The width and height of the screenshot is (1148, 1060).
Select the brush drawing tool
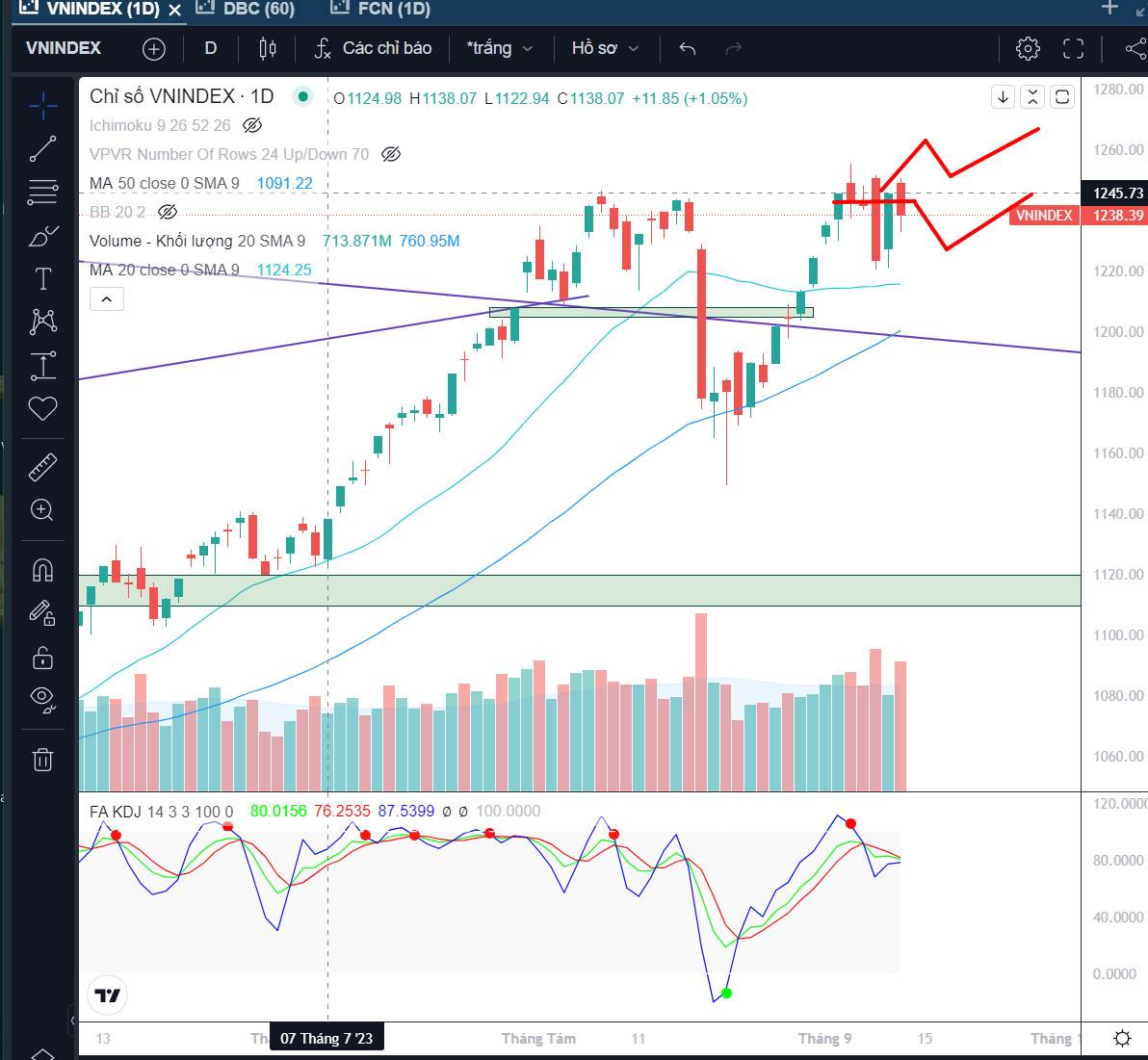pyautogui.click(x=42, y=236)
